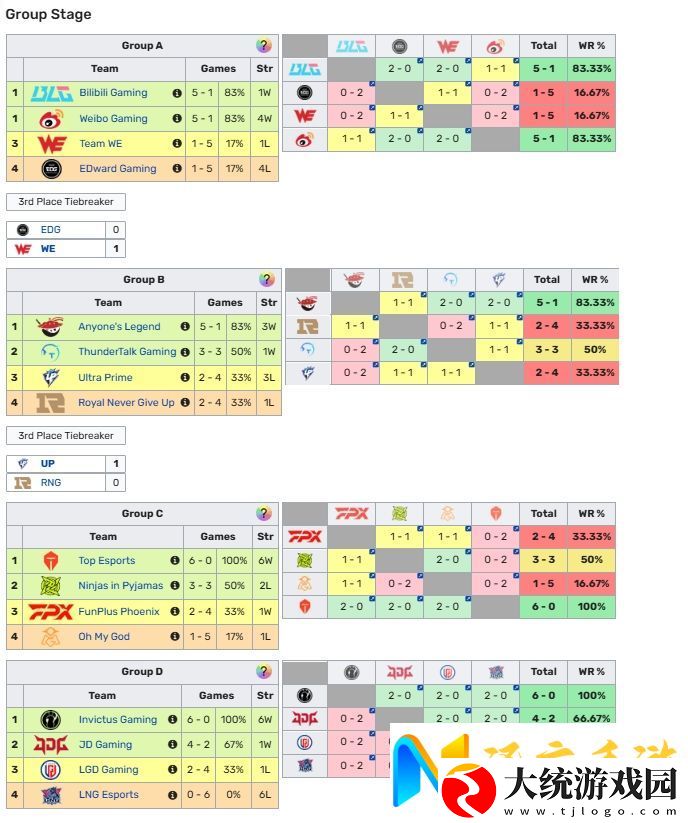The width and height of the screenshot is (688, 823).
Task: Click the RNG logo in Group B standings
Action: 50,403
